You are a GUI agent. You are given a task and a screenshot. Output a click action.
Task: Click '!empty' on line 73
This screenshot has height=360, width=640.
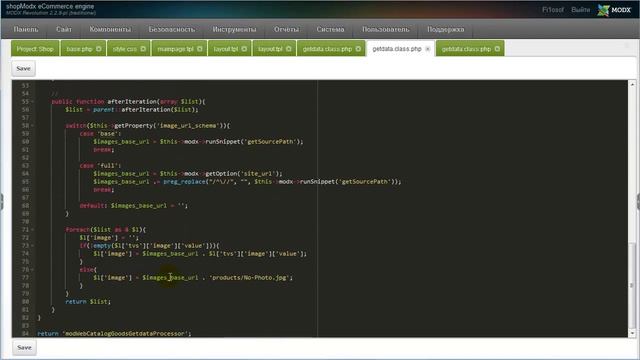pos(102,246)
